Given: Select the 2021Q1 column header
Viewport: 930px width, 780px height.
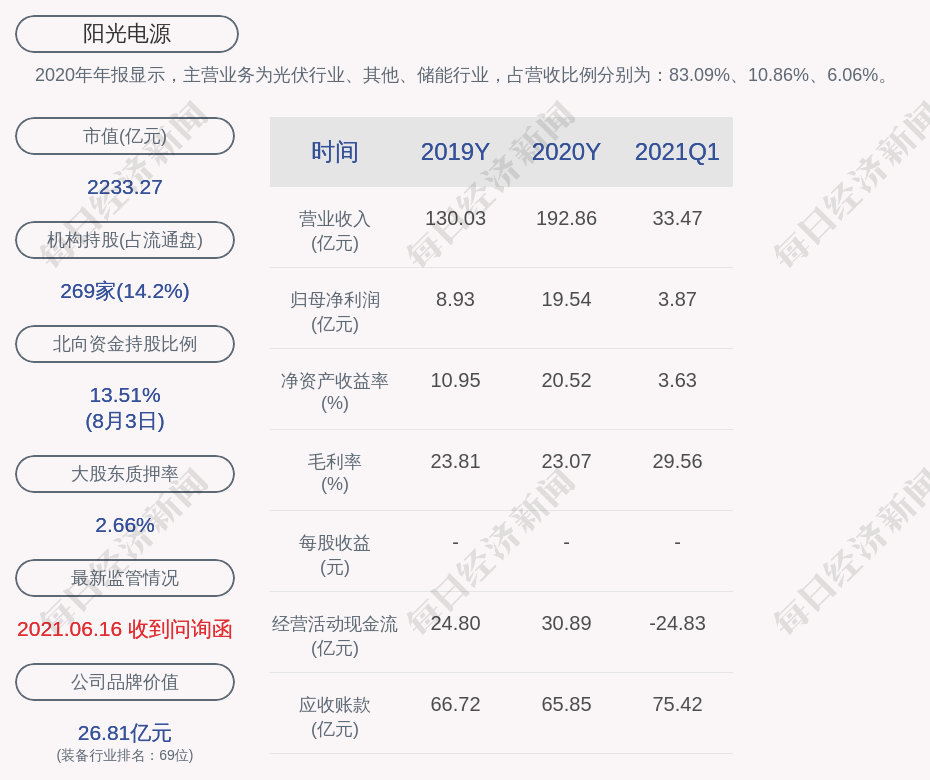Looking at the screenshot, I should pyautogui.click(x=677, y=152).
